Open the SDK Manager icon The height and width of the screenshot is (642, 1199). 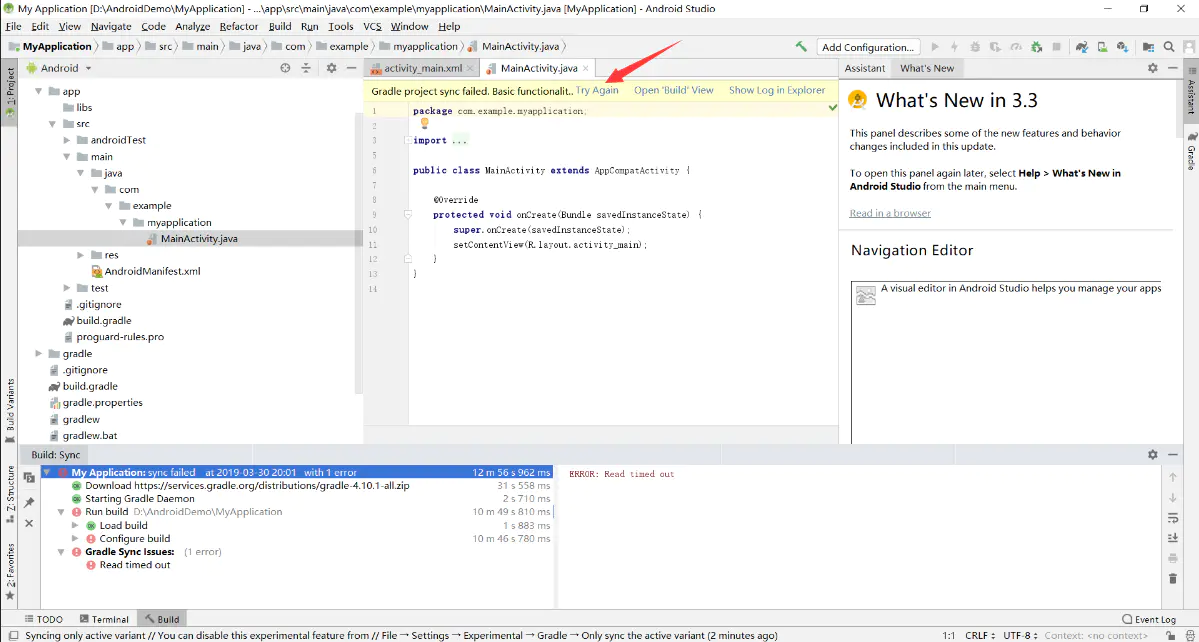tap(1123, 47)
